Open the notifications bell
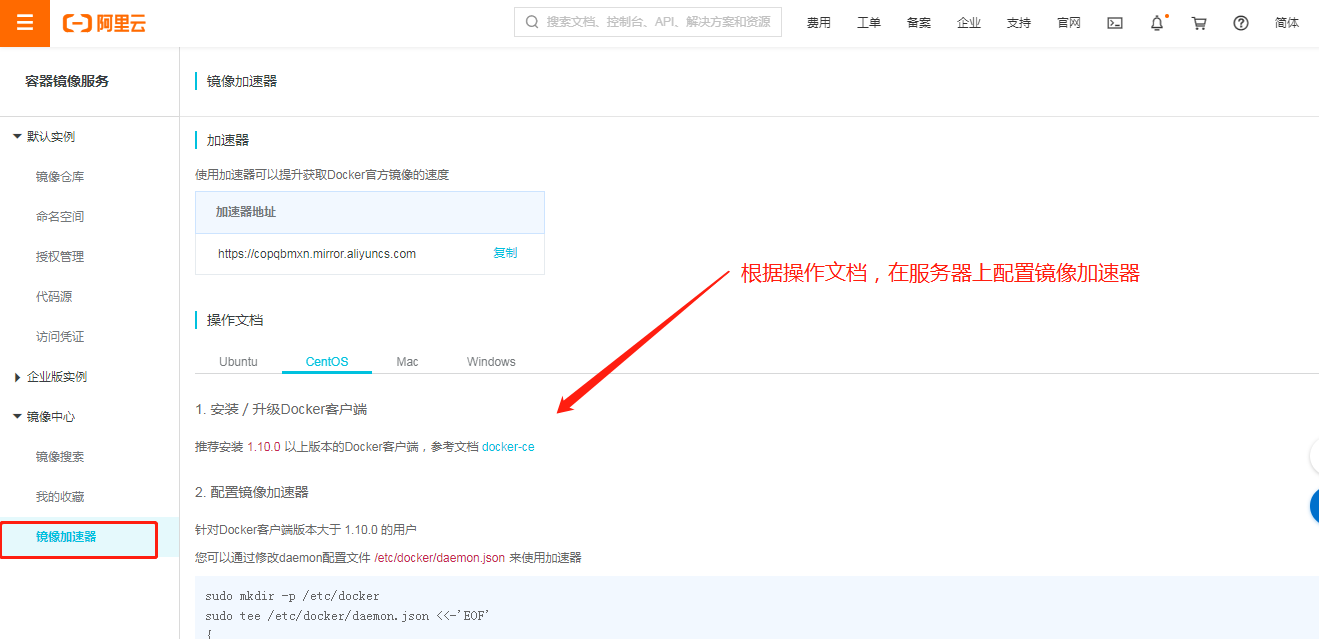This screenshot has height=639, width=1319. 1157,23
